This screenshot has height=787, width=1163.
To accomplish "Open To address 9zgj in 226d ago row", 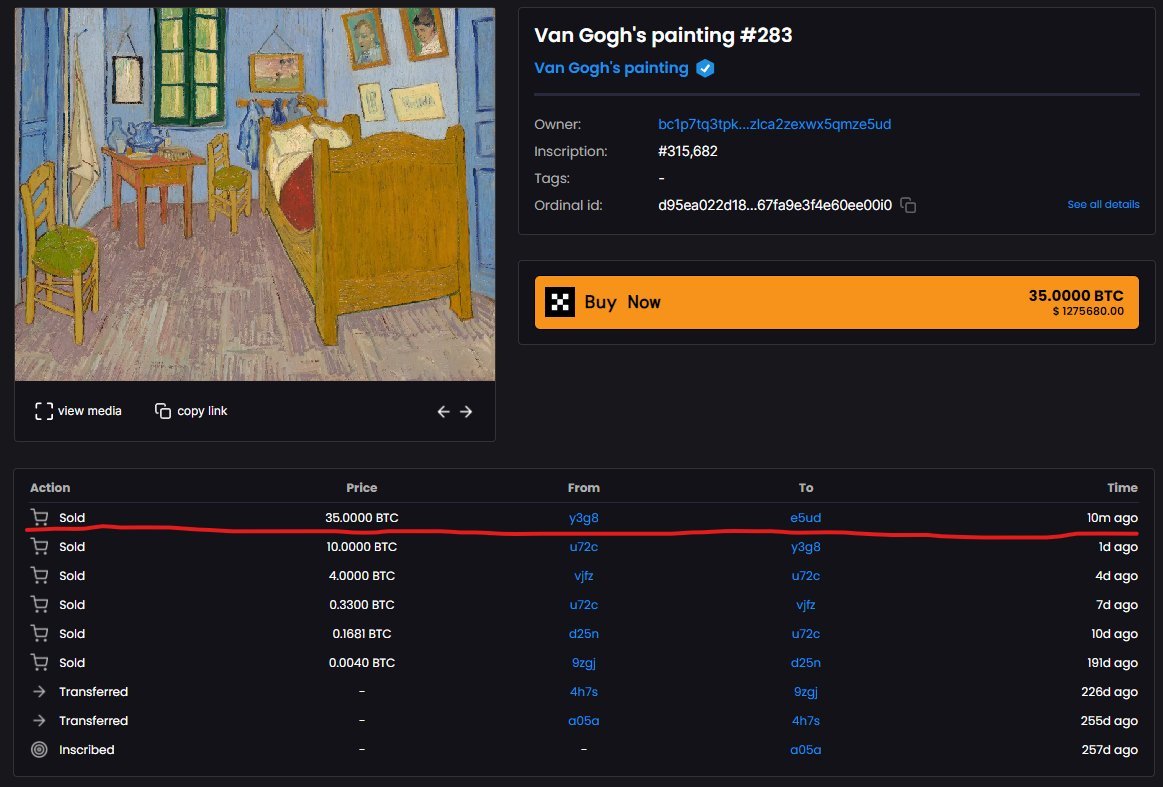I will pos(805,691).
